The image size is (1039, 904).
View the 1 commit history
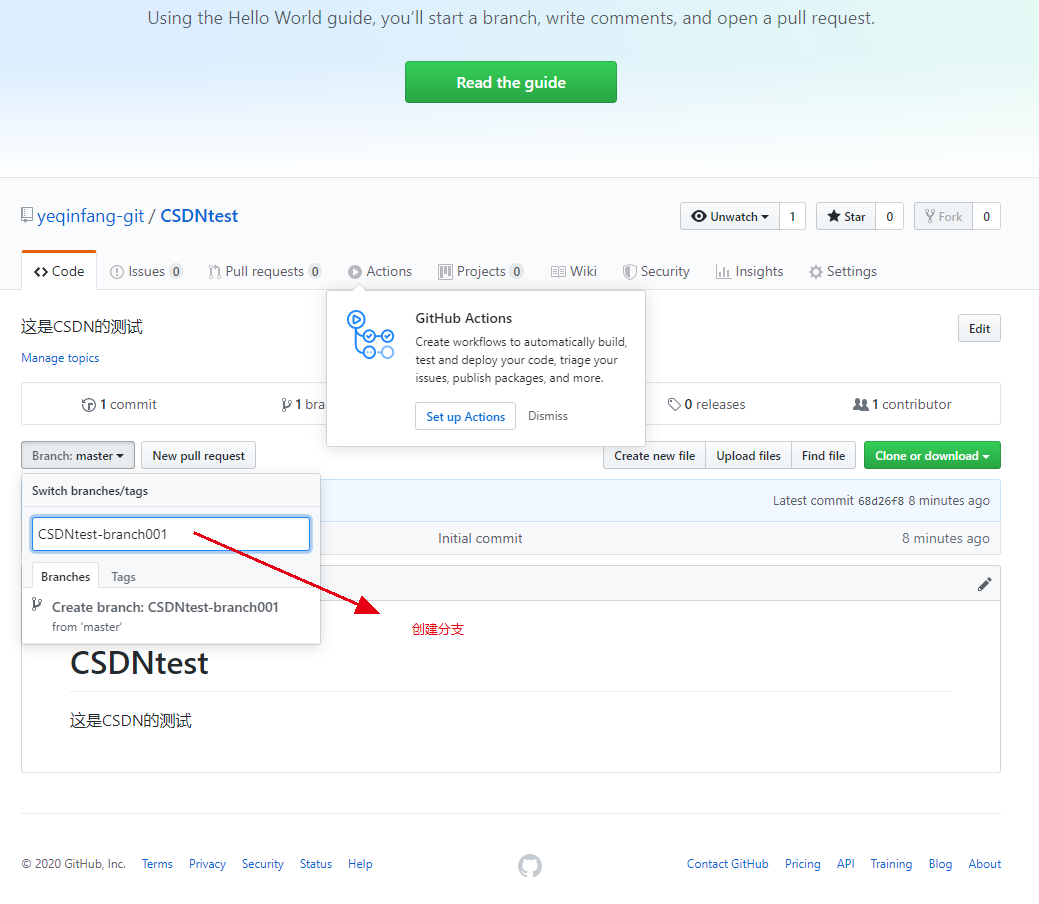tap(119, 404)
